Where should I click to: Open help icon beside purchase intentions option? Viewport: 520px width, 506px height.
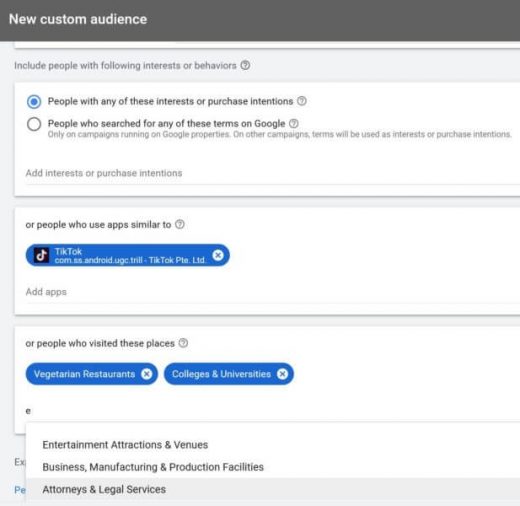(x=302, y=101)
